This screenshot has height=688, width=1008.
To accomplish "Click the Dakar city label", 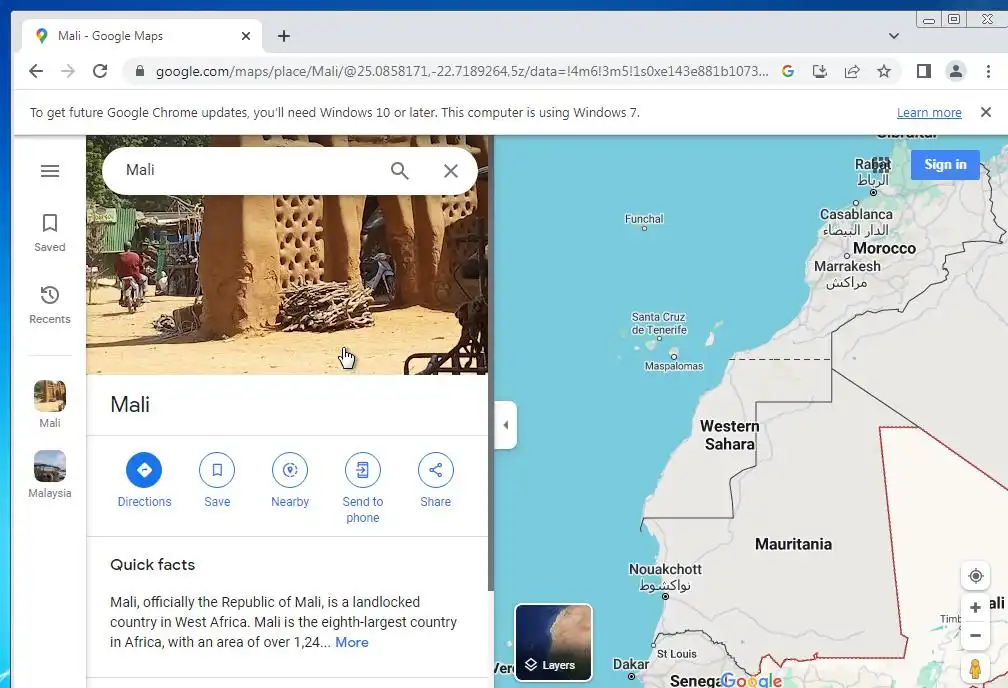I will coord(630,664).
